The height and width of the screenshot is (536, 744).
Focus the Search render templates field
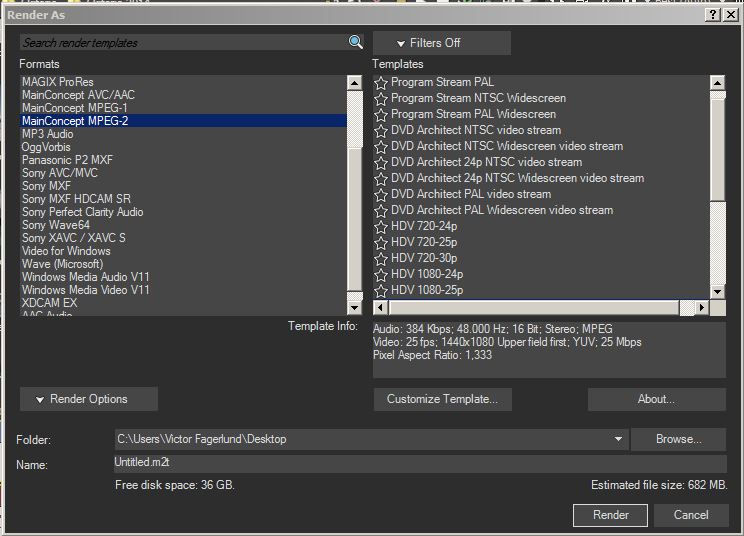pyautogui.click(x=184, y=43)
